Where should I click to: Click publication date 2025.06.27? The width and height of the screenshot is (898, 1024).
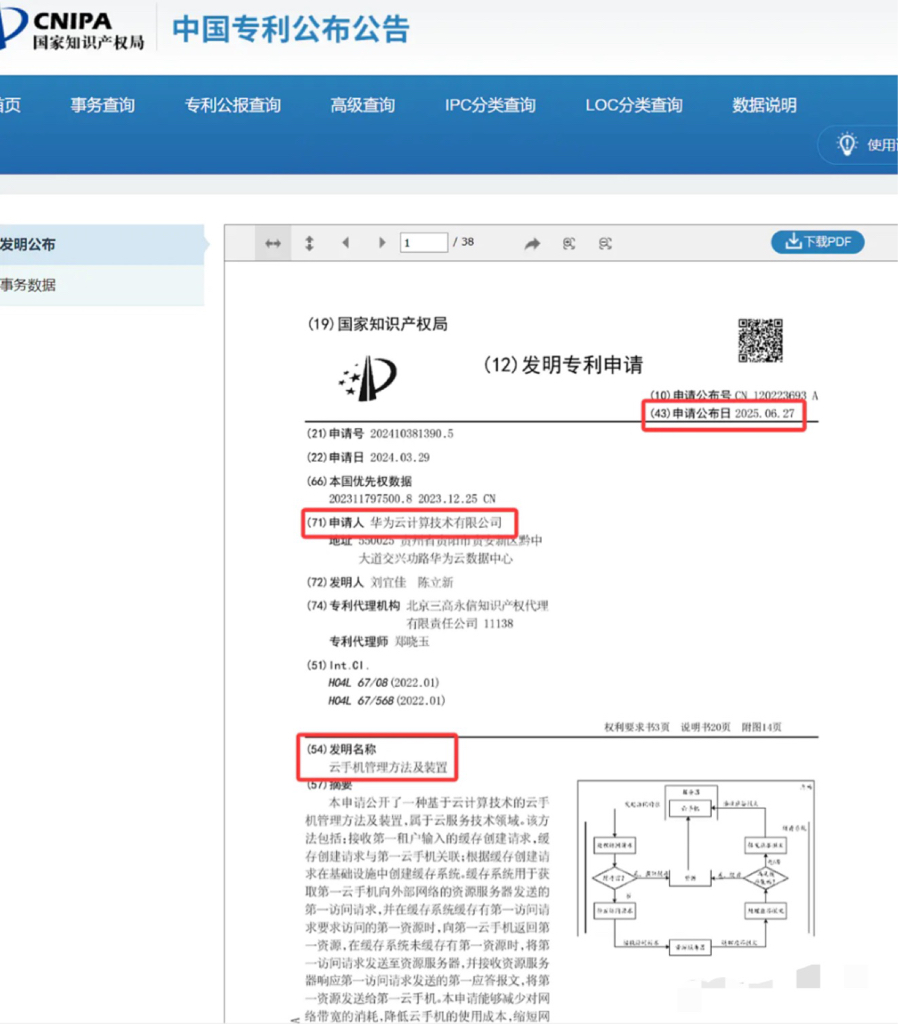pyautogui.click(x=764, y=413)
